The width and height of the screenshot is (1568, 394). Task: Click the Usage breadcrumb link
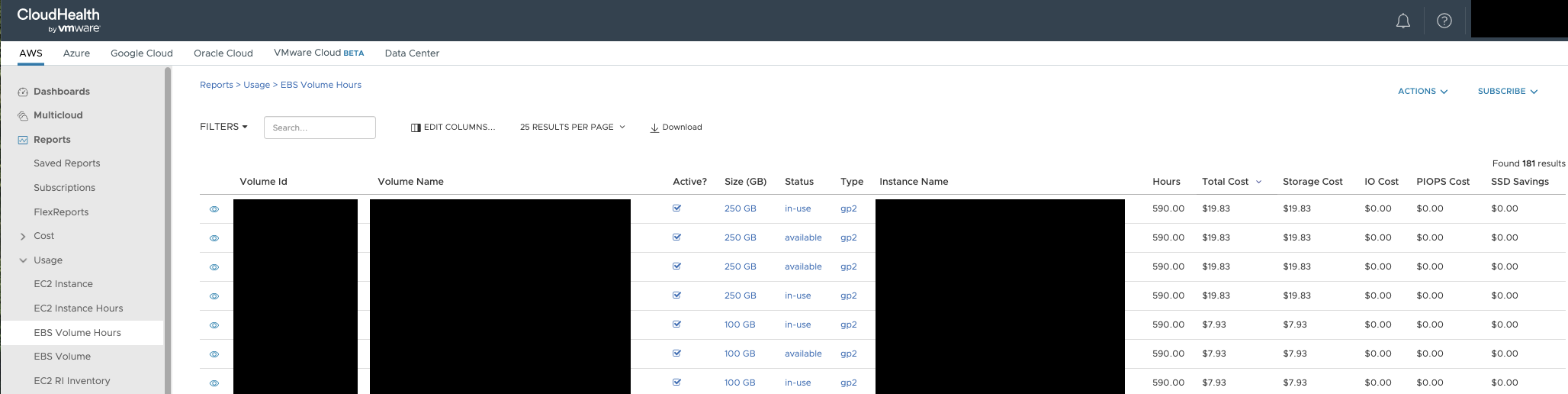256,85
